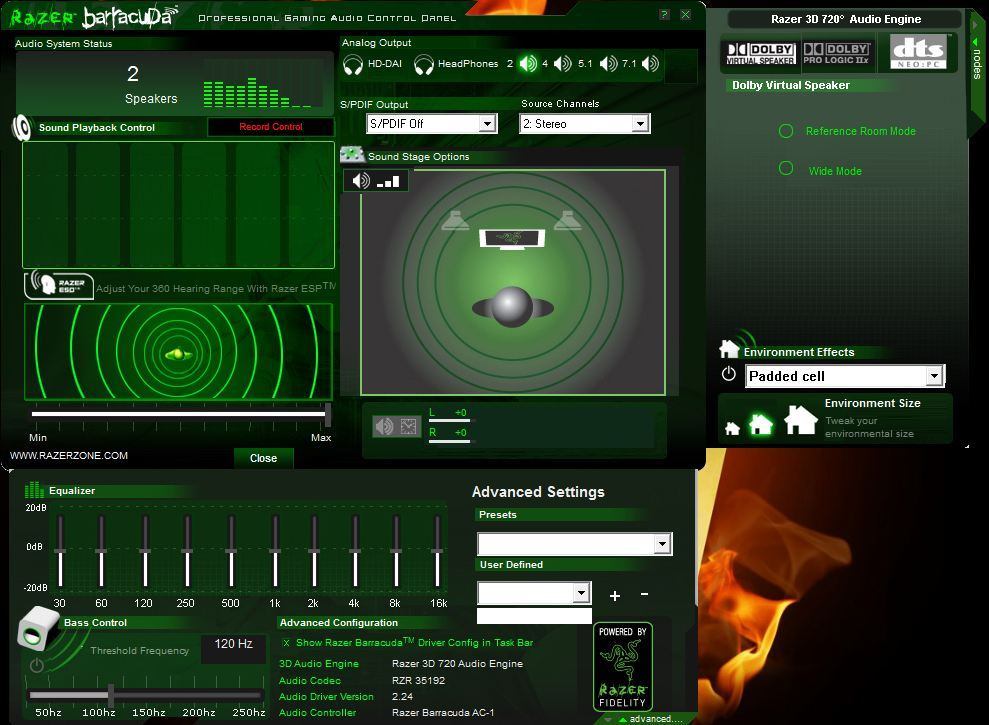Adjust 1k equalizer slider
This screenshot has width=989, height=725.
(x=275, y=551)
